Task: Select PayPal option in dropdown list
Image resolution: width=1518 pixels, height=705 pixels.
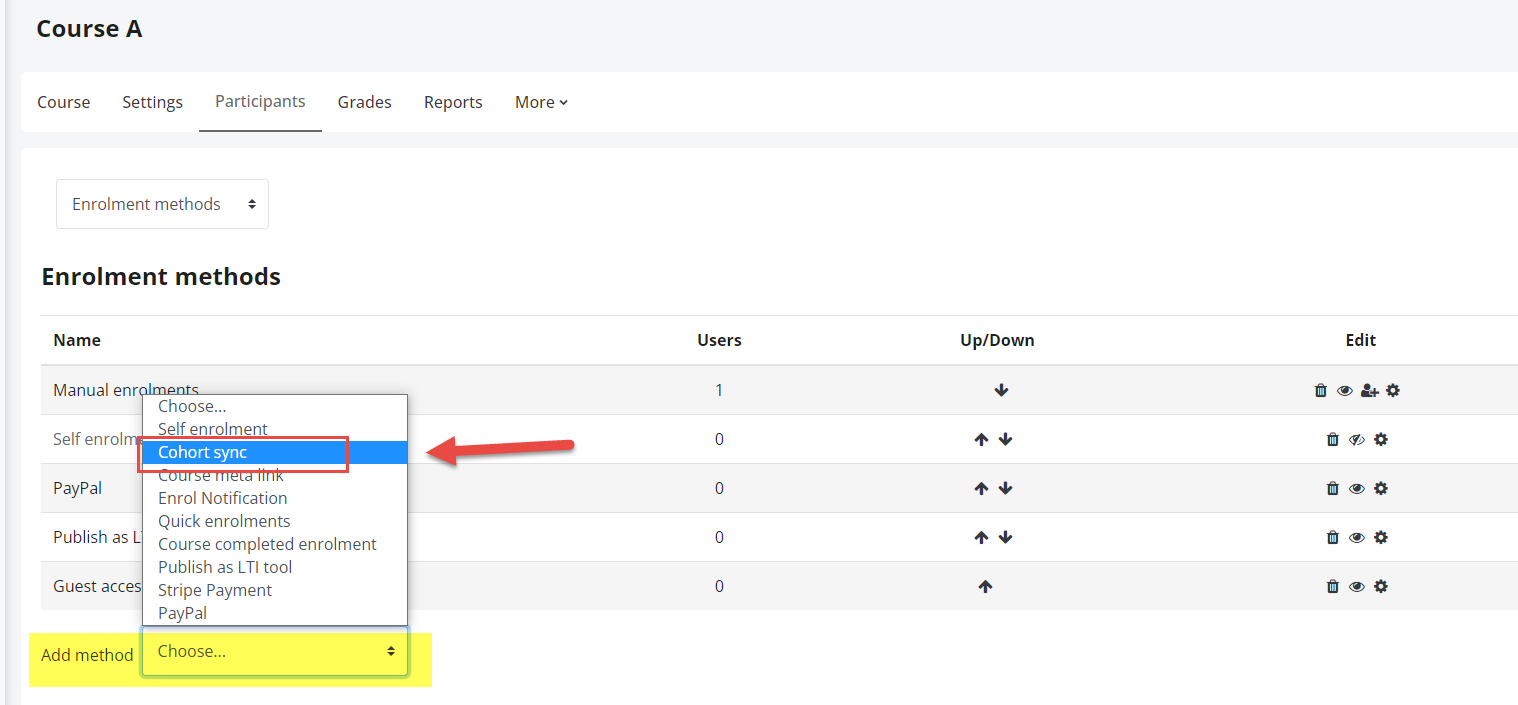Action: point(275,613)
